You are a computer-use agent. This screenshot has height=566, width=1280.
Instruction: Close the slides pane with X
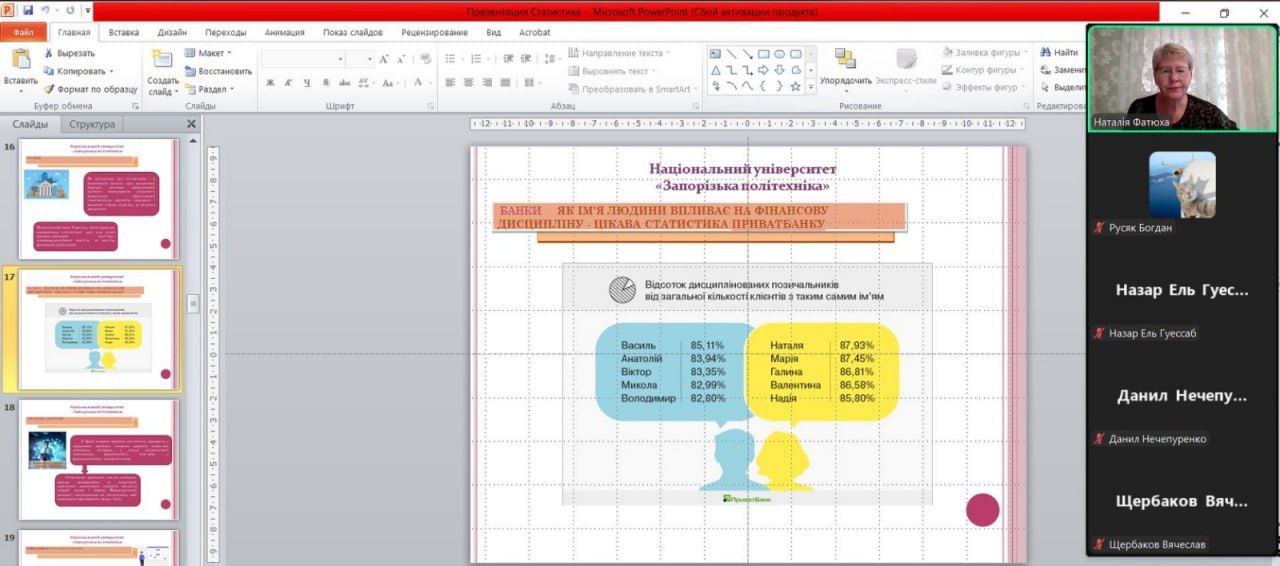(192, 124)
